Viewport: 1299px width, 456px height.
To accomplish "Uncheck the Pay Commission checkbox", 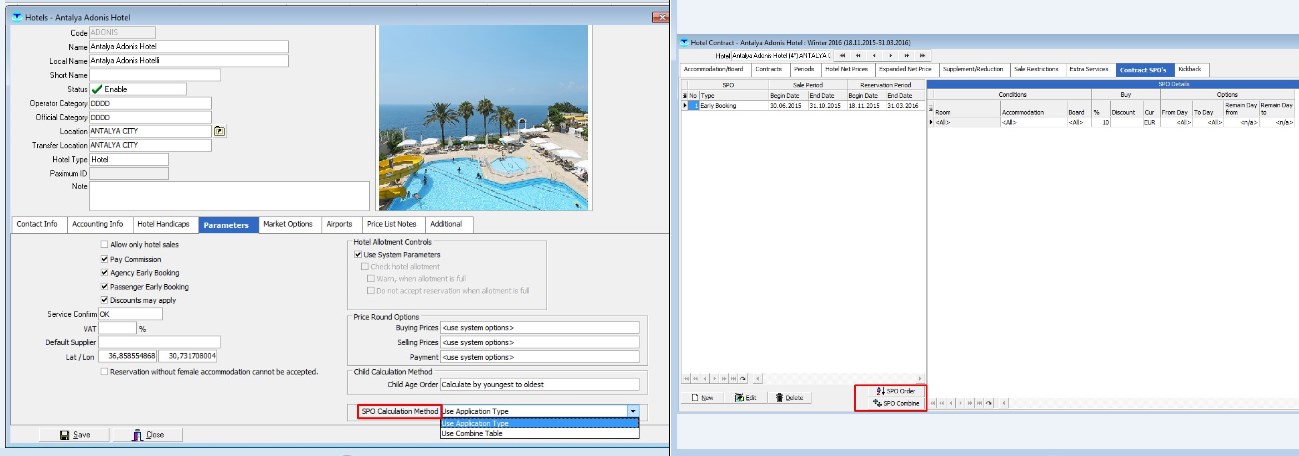I will point(105,258).
